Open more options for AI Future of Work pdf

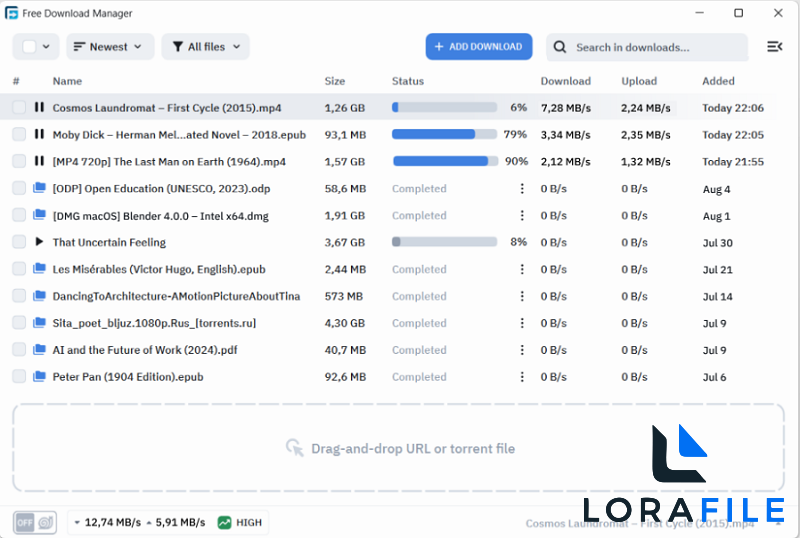[x=522, y=350]
